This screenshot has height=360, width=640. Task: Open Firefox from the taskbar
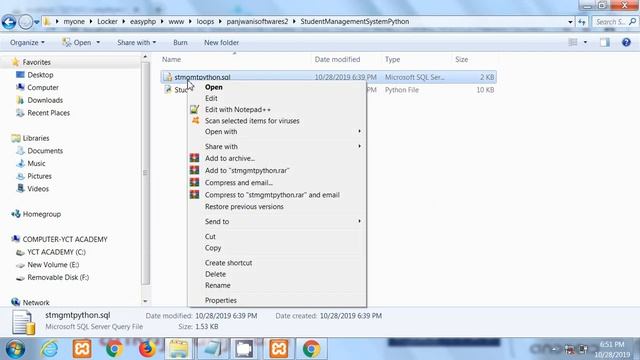(147, 349)
